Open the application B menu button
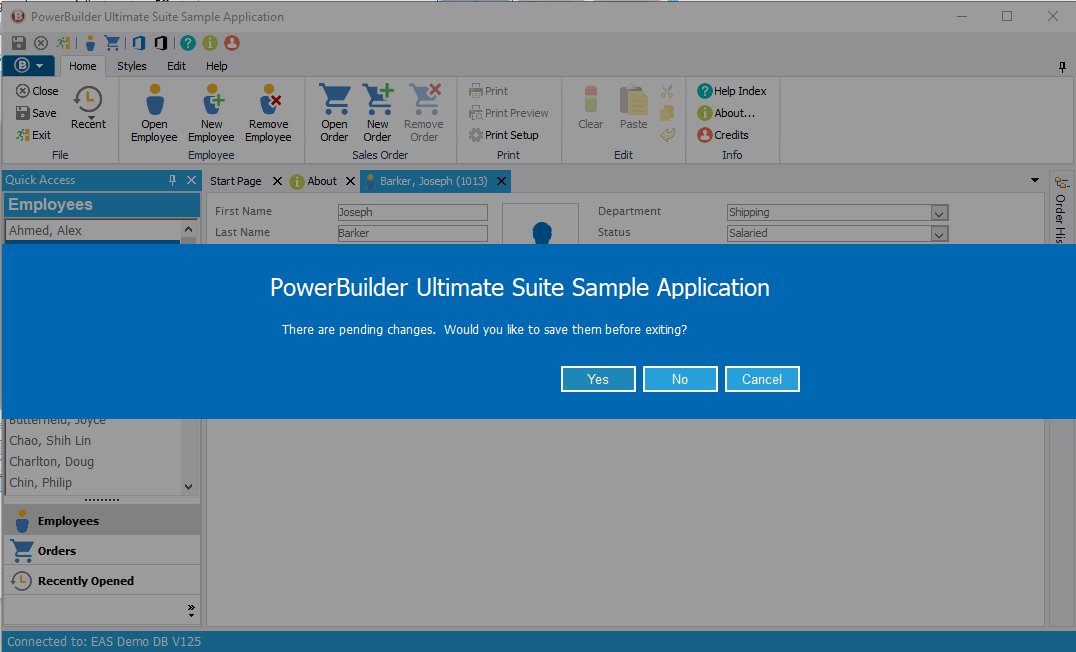This screenshot has height=652, width=1076. click(x=29, y=66)
